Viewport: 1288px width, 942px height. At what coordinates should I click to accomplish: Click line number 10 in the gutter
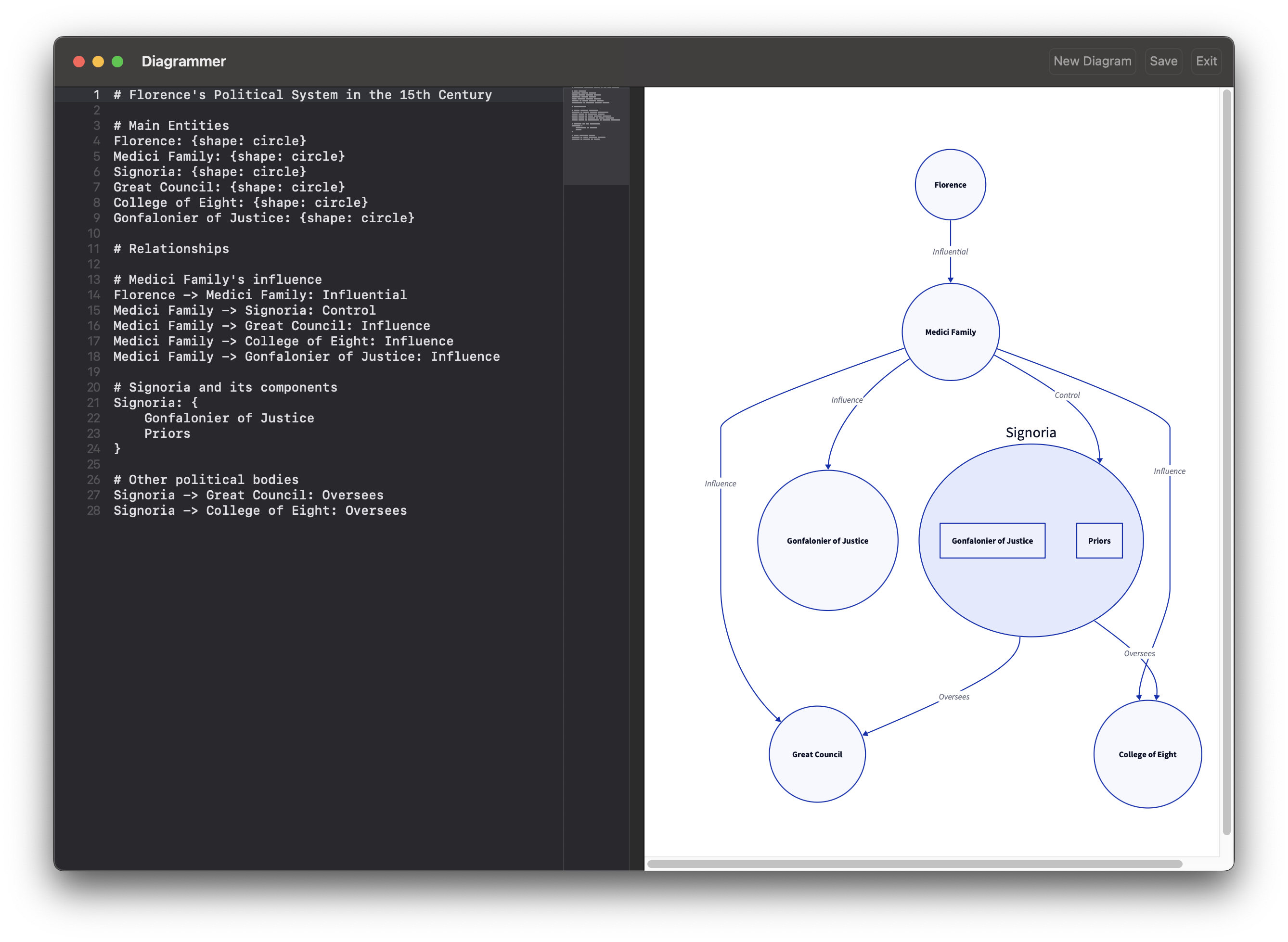(93, 233)
